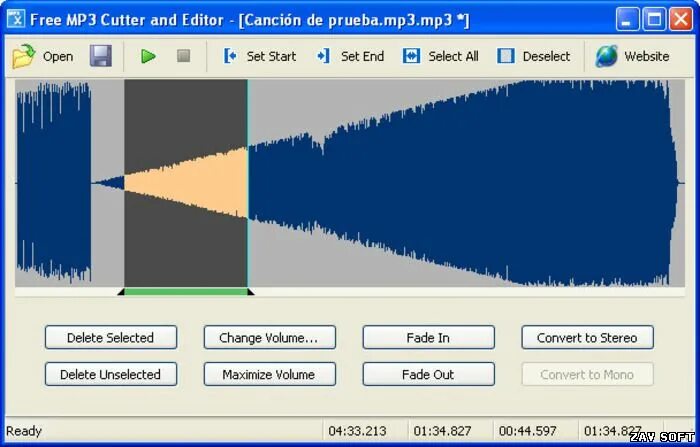Click the Delete Unselected button

coord(111,374)
